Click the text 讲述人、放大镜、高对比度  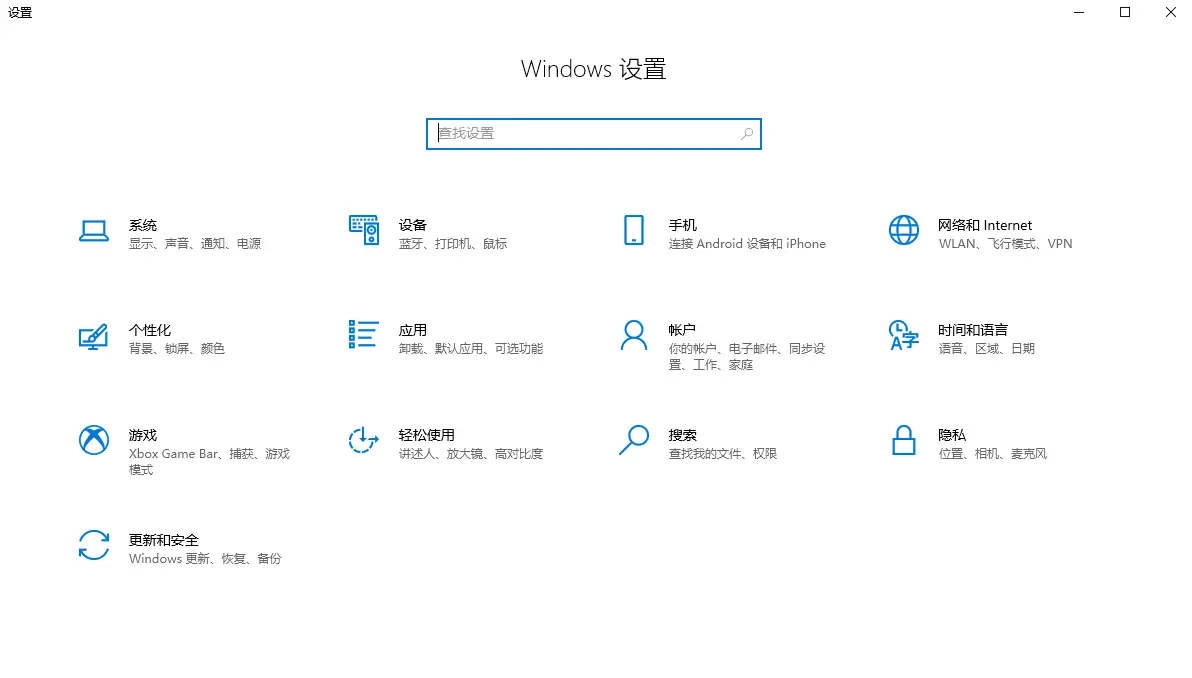pos(471,453)
